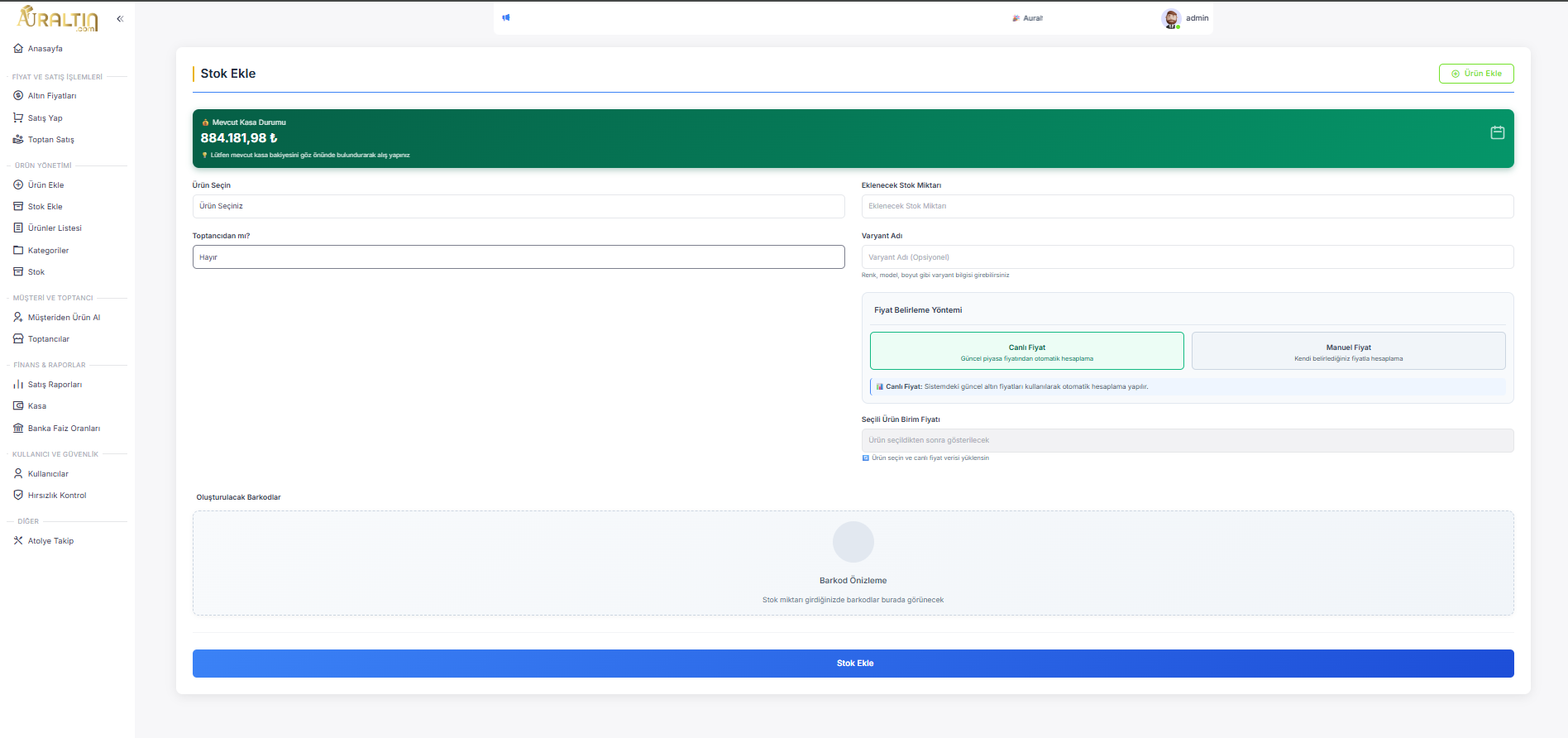Screen dimensions: 1568x738
Task: Open the Ürün Seçiniz product dropdown
Action: click(x=519, y=207)
